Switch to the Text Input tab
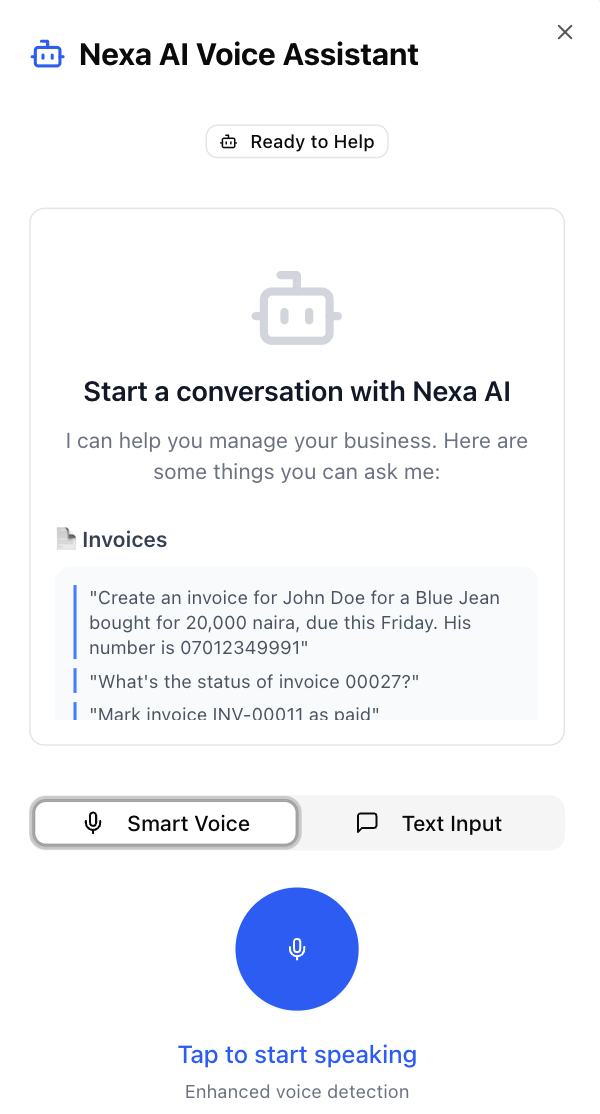This screenshot has width=600, height=1114. pos(430,823)
